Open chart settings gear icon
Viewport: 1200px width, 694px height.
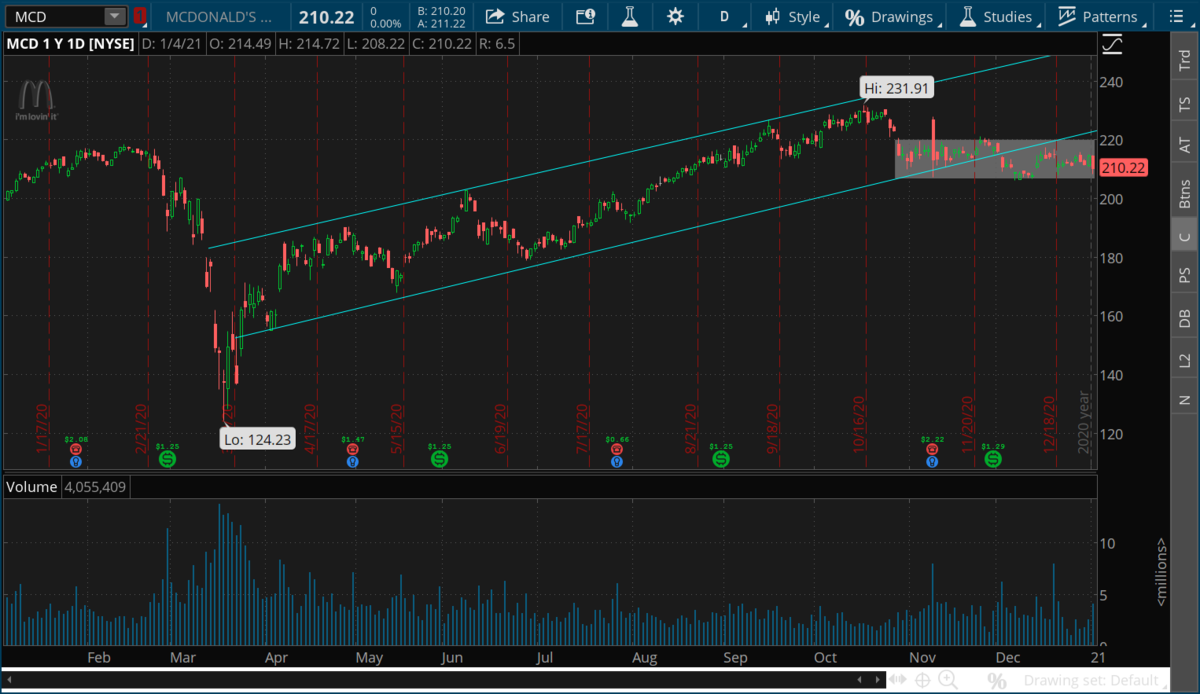[x=675, y=16]
